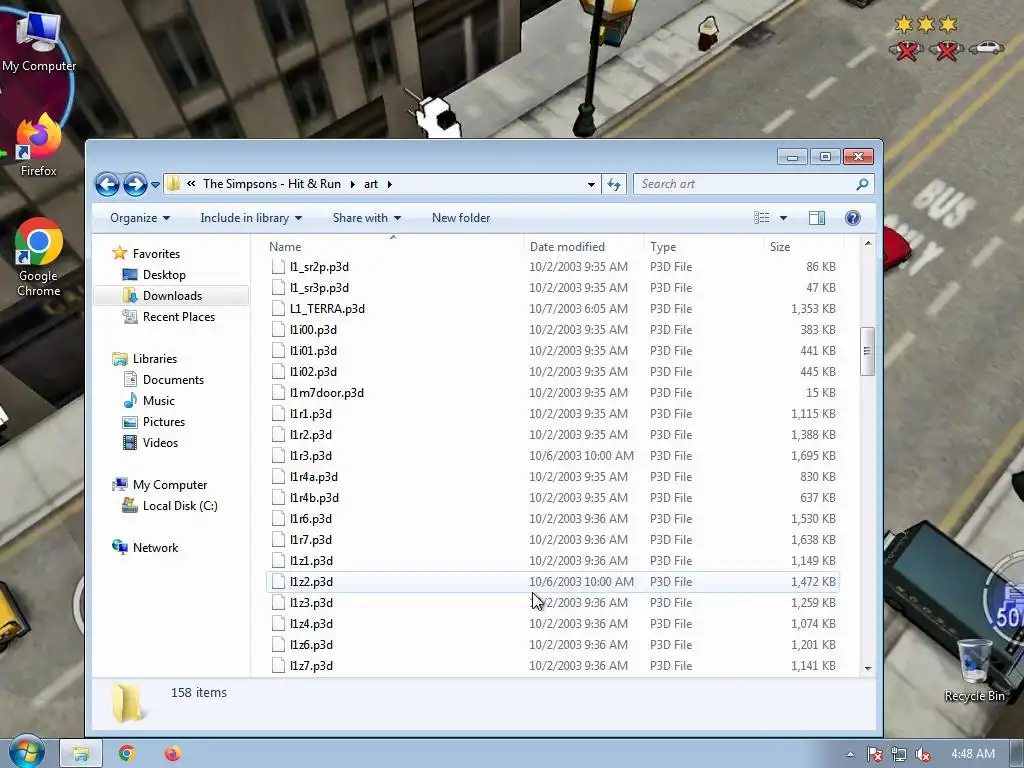The width and height of the screenshot is (1024, 768).
Task: Go back with the Back arrow button
Action: pos(107,184)
